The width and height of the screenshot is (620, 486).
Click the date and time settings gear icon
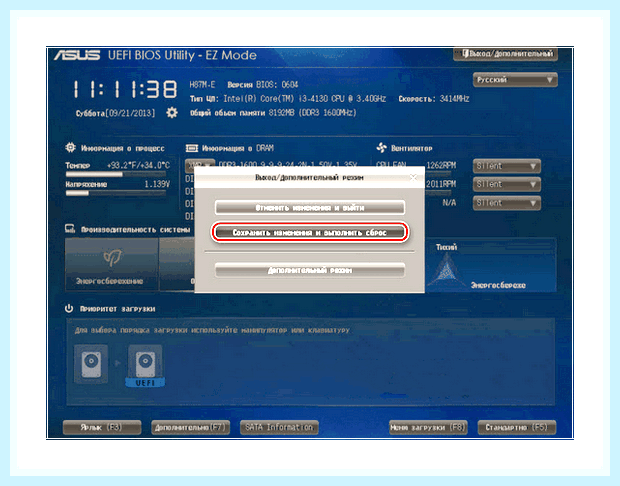pos(172,113)
